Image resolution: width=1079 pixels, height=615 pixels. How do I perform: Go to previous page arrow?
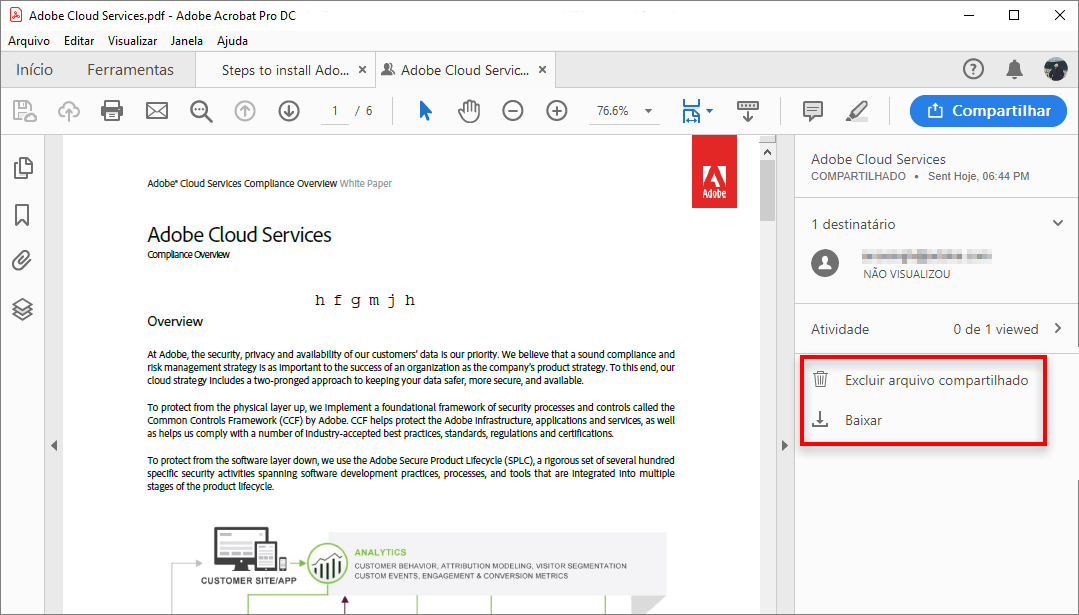click(245, 111)
